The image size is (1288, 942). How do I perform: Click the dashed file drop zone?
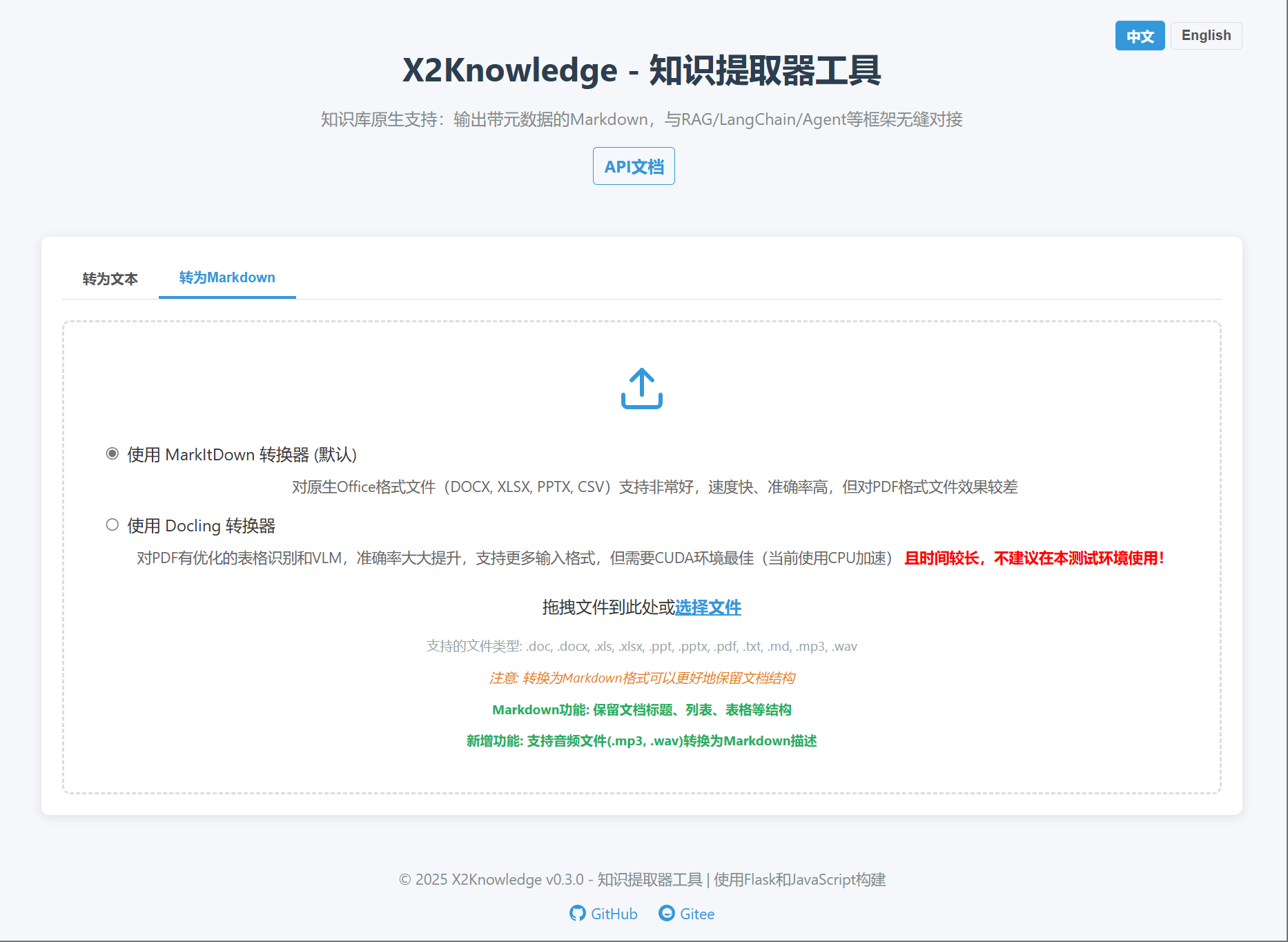pos(642,557)
